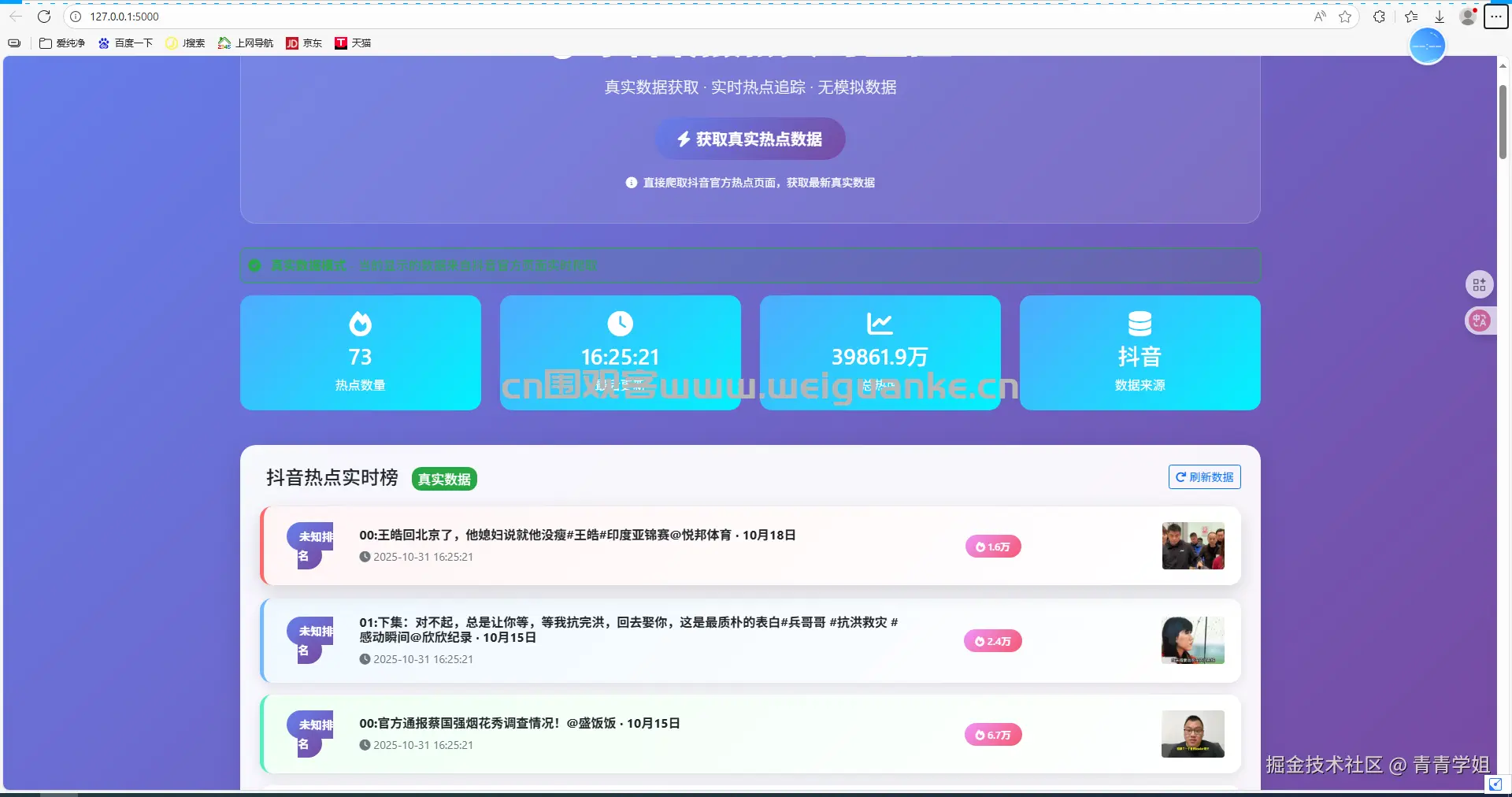Open the 百度一下 bookmark
The width and height of the screenshot is (1512, 797).
click(126, 43)
